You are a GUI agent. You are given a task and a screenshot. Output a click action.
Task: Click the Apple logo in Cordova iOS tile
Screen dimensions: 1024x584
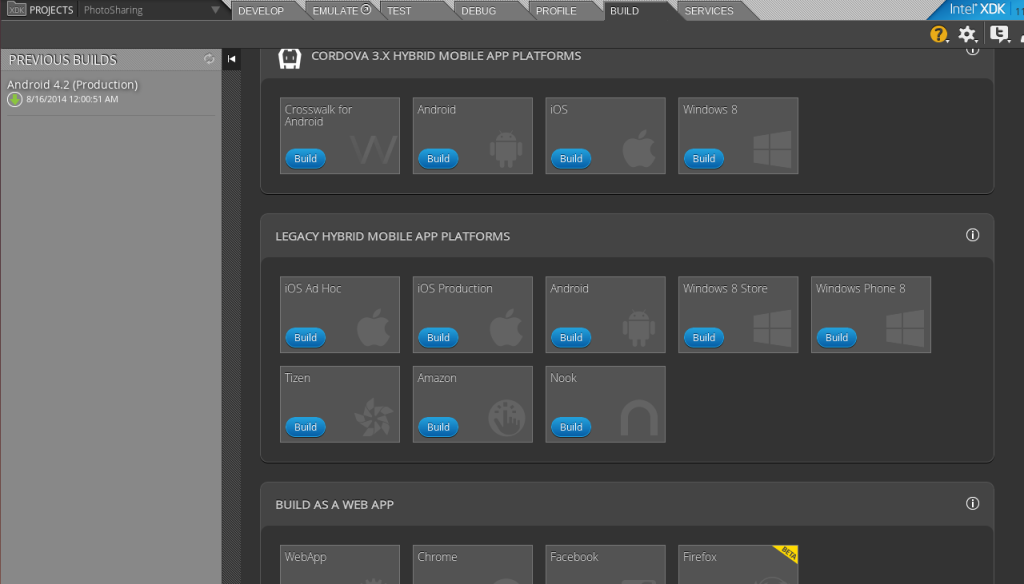639,148
